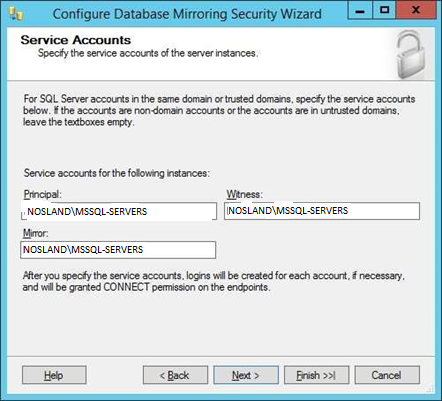The height and width of the screenshot is (401, 442).
Task: Minimize the Mirroring Security Wizard window
Action: 360,11
